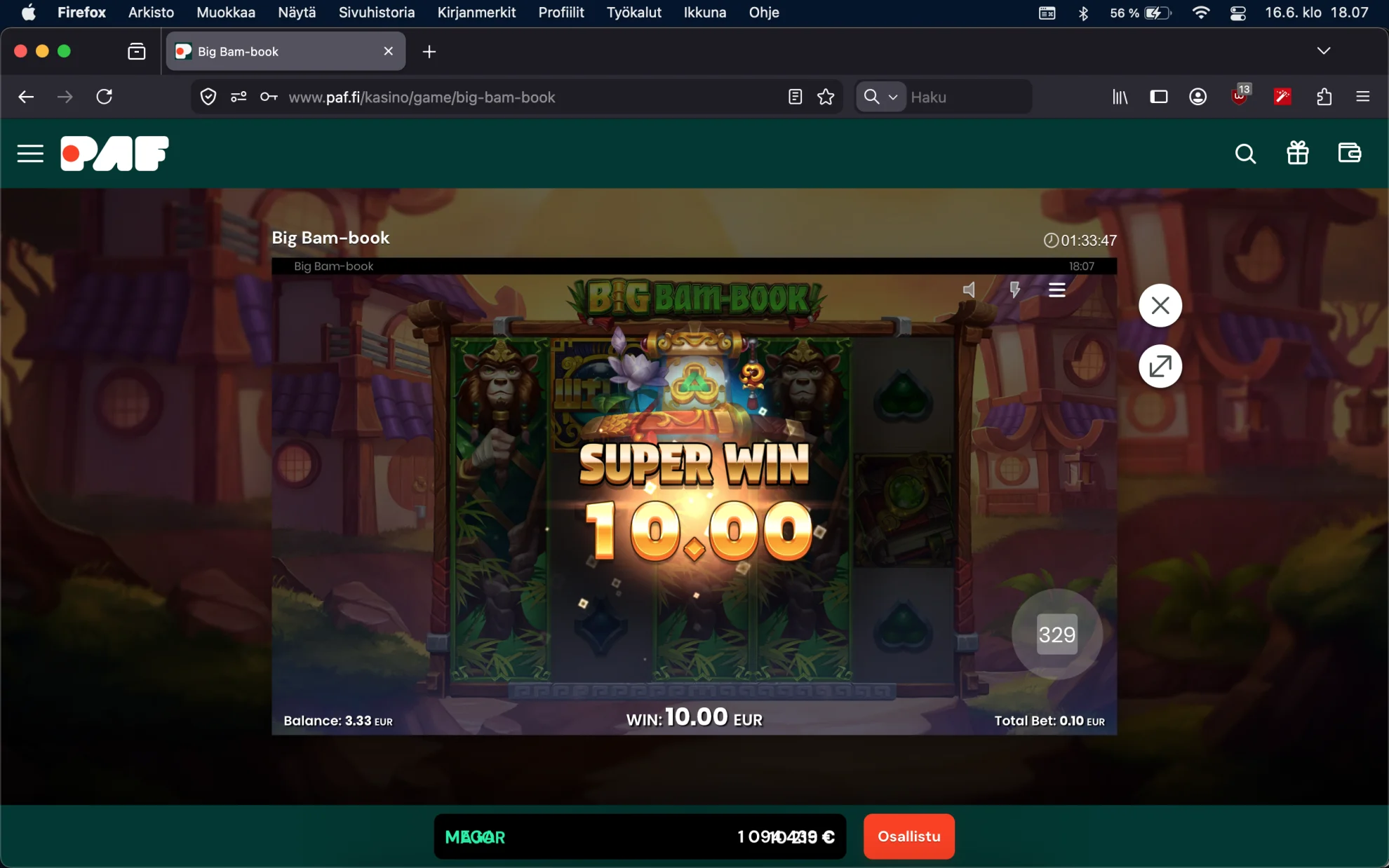Open site permissions icon
This screenshot has height=868, width=1389.
[239, 97]
